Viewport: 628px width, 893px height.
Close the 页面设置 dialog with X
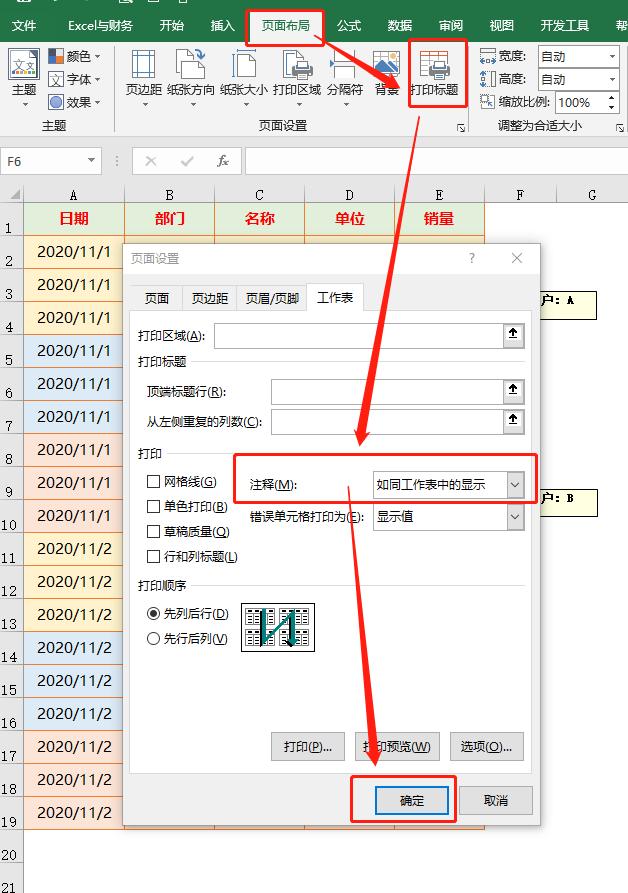coord(517,258)
